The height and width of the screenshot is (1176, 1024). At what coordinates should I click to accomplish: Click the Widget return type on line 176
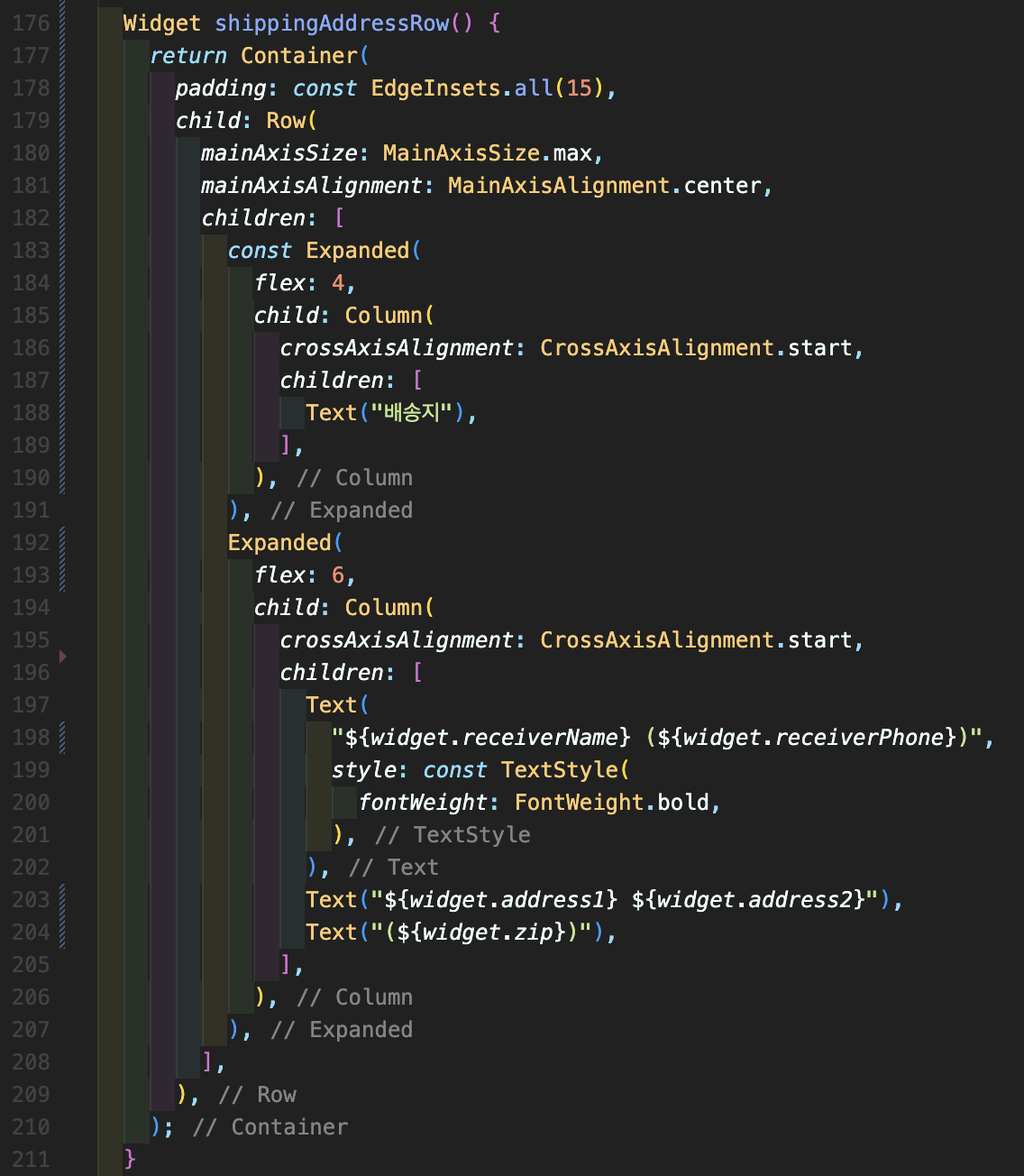[x=162, y=23]
